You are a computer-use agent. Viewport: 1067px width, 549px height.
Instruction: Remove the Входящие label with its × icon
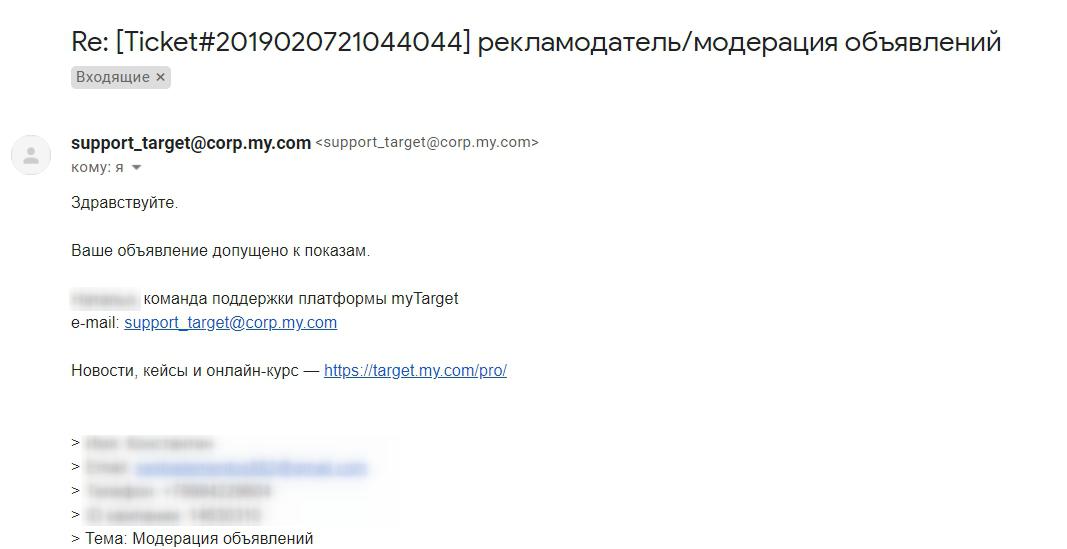click(x=161, y=78)
